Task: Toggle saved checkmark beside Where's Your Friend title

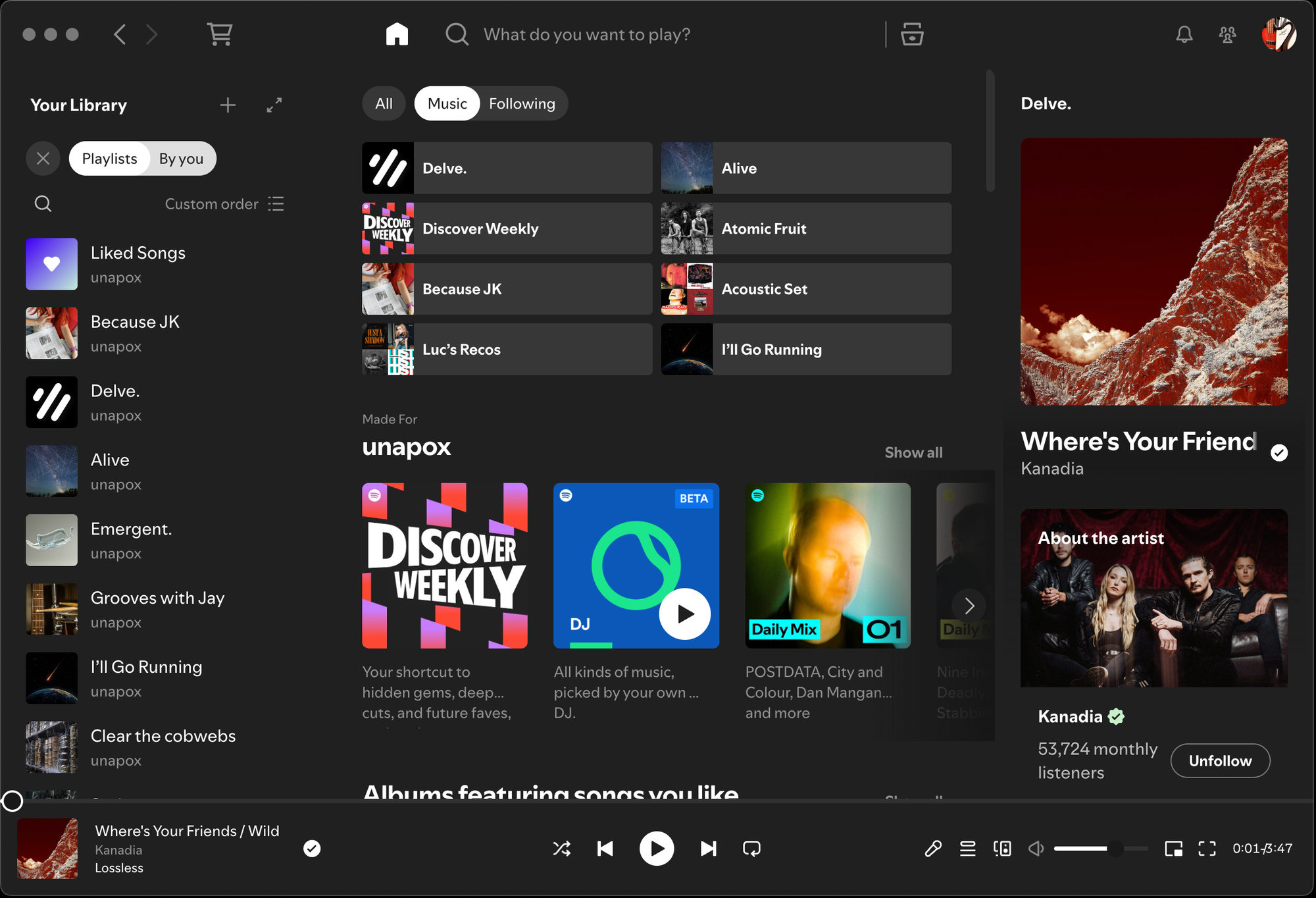Action: tap(1279, 453)
